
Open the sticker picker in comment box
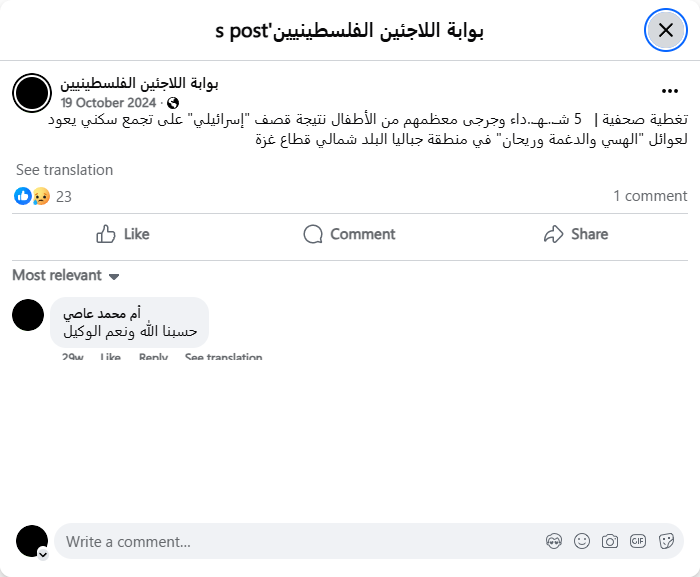pos(666,541)
